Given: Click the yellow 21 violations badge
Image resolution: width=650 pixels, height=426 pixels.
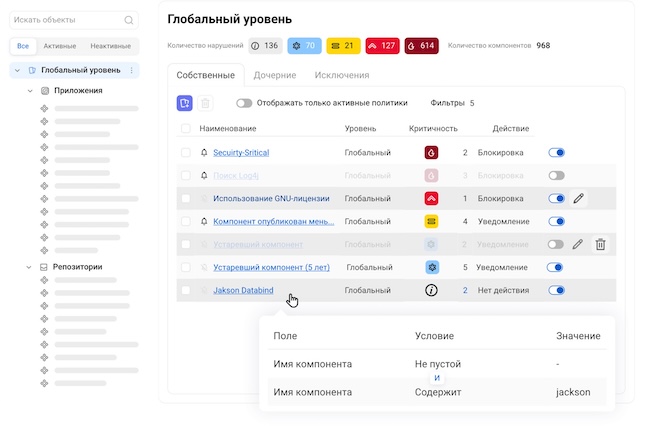Looking at the screenshot, I should tap(343, 46).
